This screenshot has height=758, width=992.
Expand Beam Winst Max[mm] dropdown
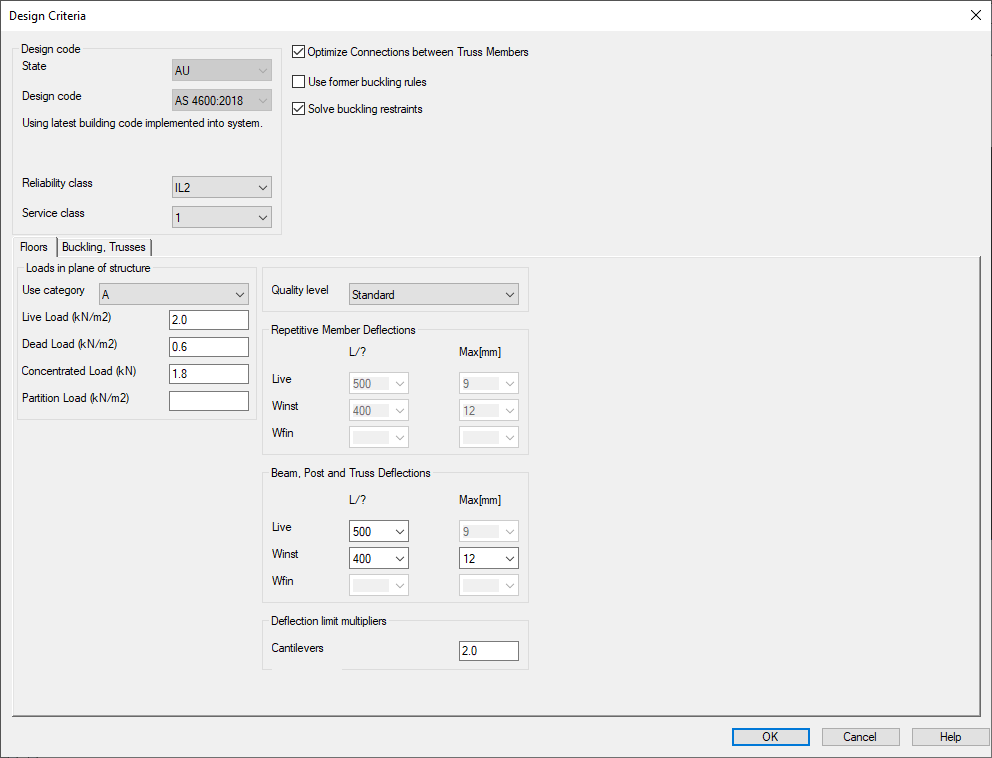coord(488,559)
